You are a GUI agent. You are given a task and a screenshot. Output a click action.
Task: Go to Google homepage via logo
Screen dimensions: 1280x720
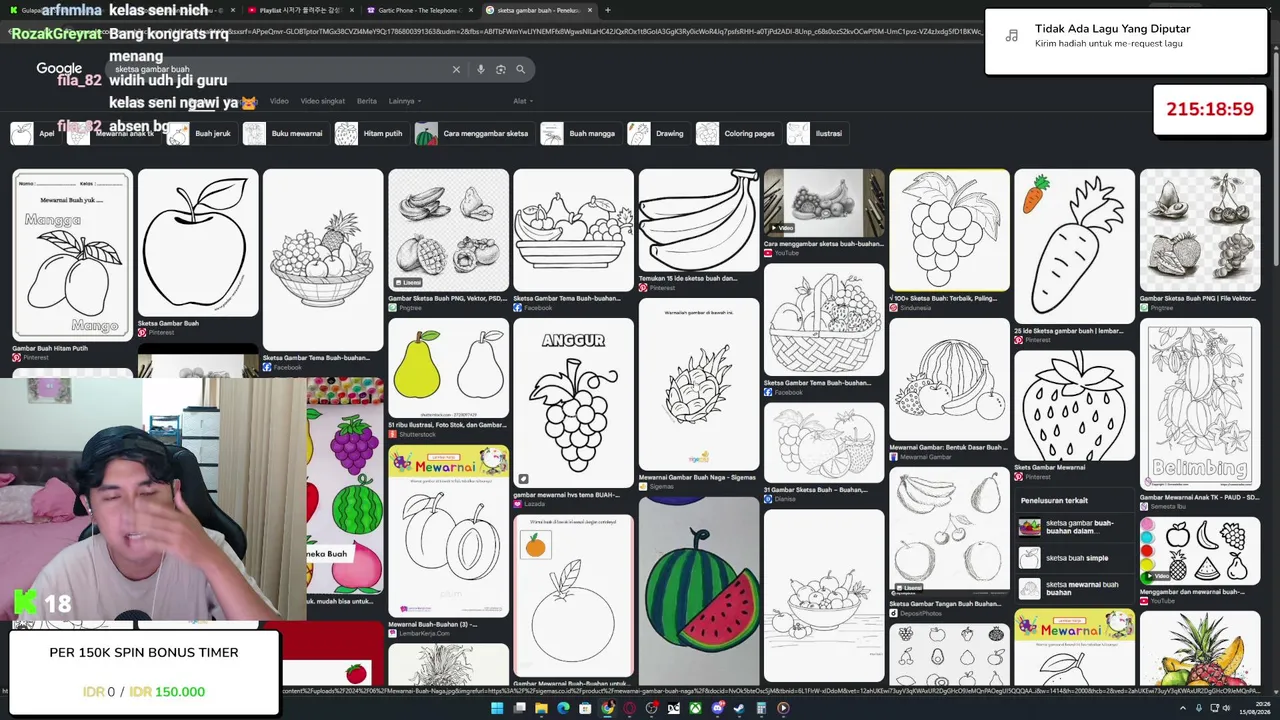tap(59, 69)
